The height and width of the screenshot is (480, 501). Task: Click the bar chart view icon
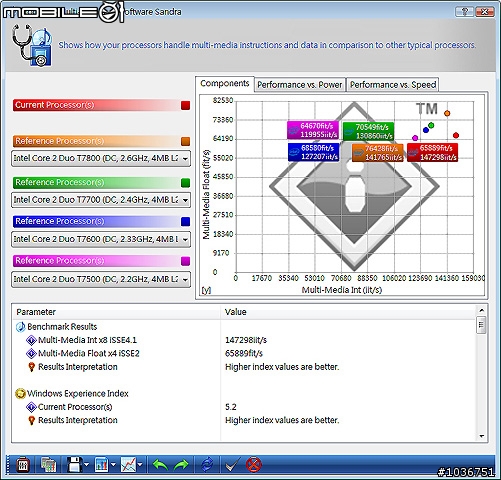pyautogui.click(x=101, y=464)
